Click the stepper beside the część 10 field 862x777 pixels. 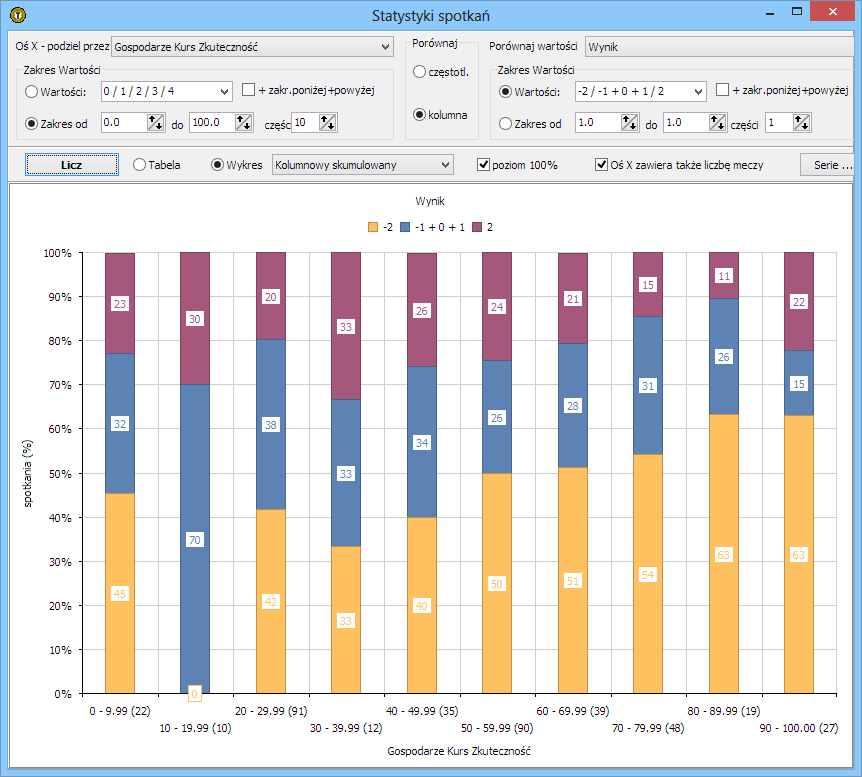[328, 123]
